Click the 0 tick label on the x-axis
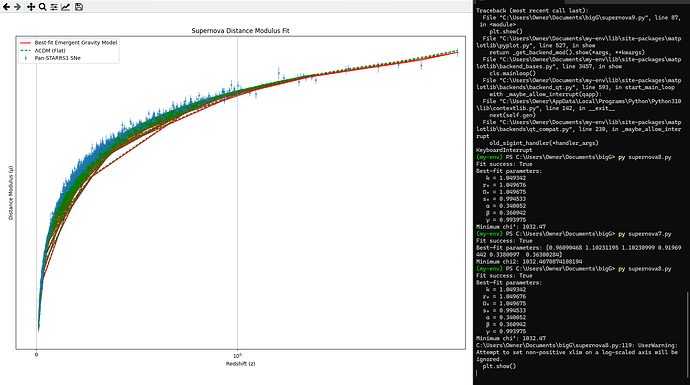The width and height of the screenshot is (690, 385). pos(37,355)
